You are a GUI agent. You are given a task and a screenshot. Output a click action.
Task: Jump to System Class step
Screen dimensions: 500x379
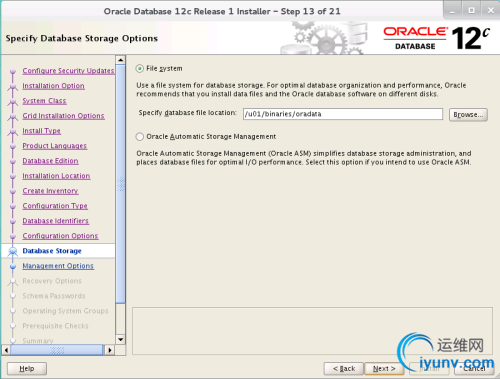pos(44,101)
